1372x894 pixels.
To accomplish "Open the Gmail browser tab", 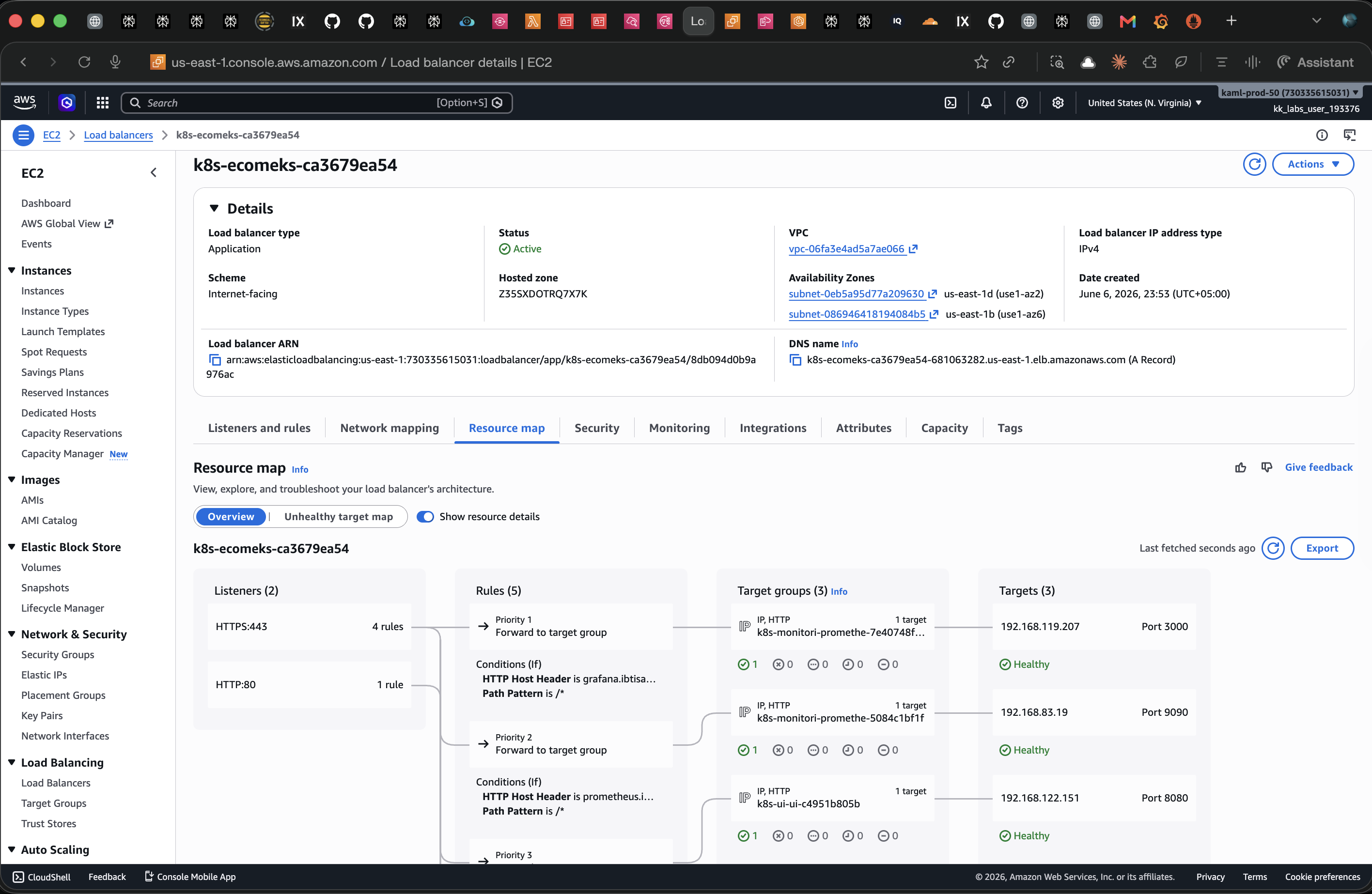I will [1127, 21].
